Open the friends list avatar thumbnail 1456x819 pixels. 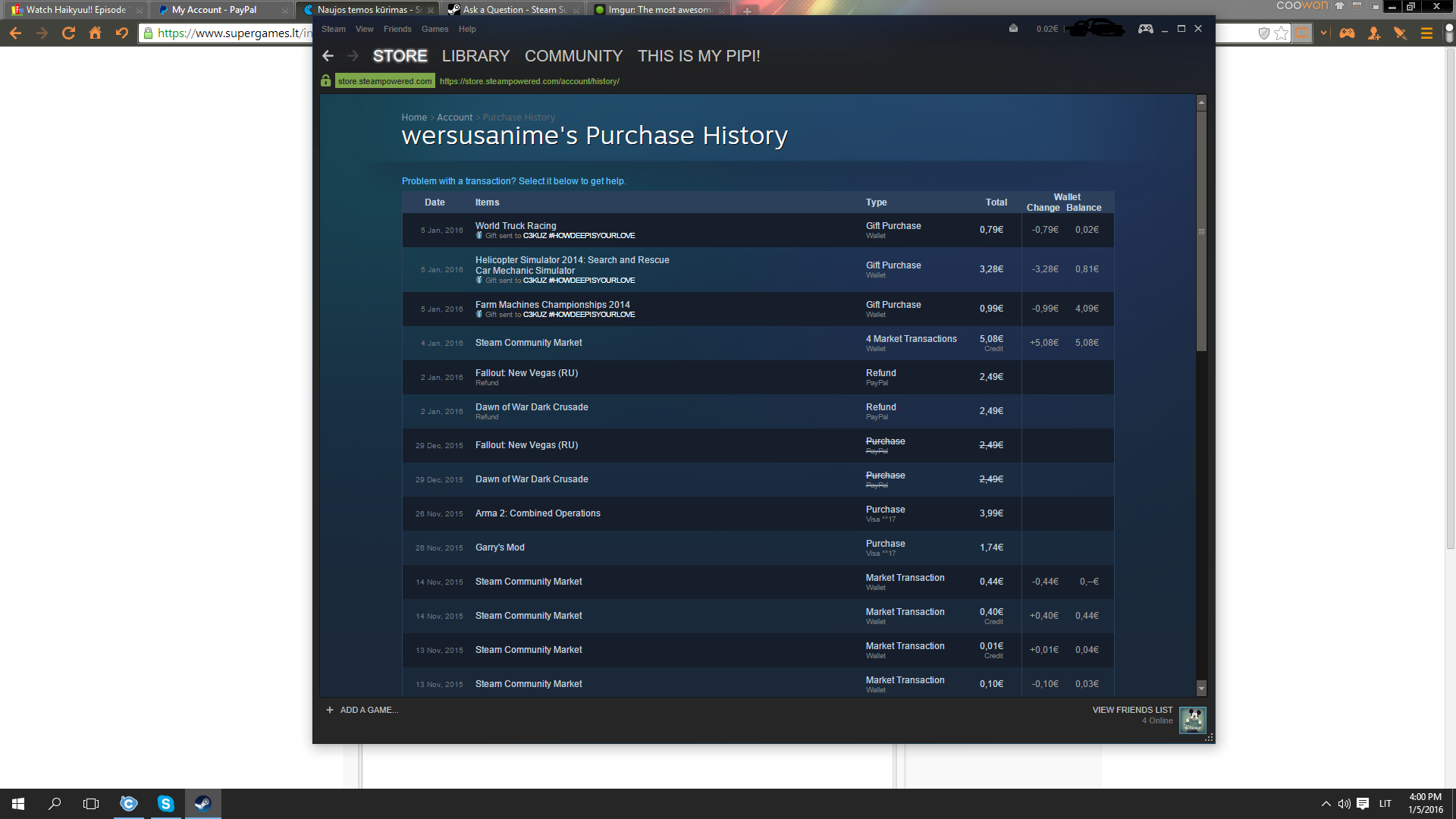pos(1193,720)
